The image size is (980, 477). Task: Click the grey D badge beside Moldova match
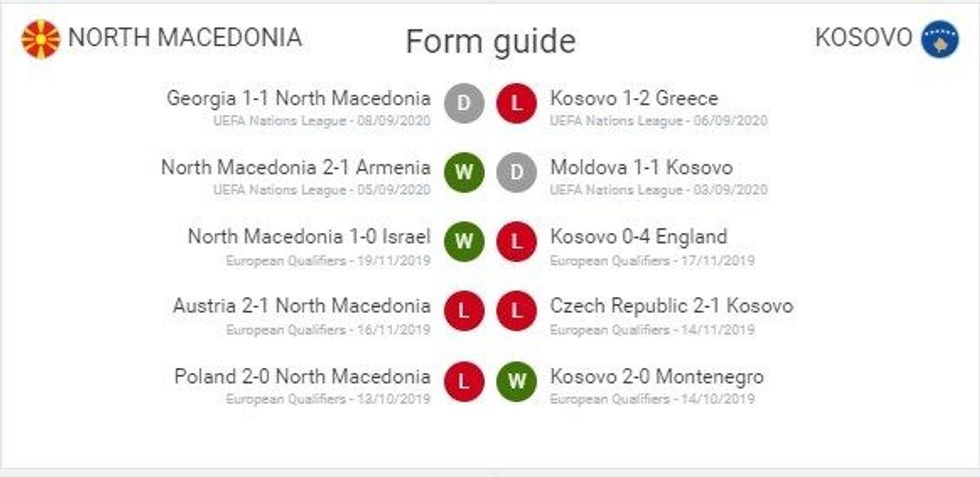517,172
